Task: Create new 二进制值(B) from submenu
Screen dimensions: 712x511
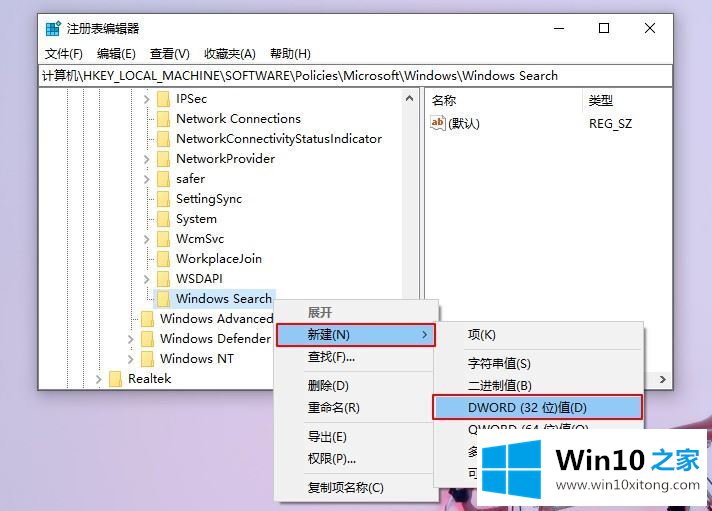Action: [538, 385]
